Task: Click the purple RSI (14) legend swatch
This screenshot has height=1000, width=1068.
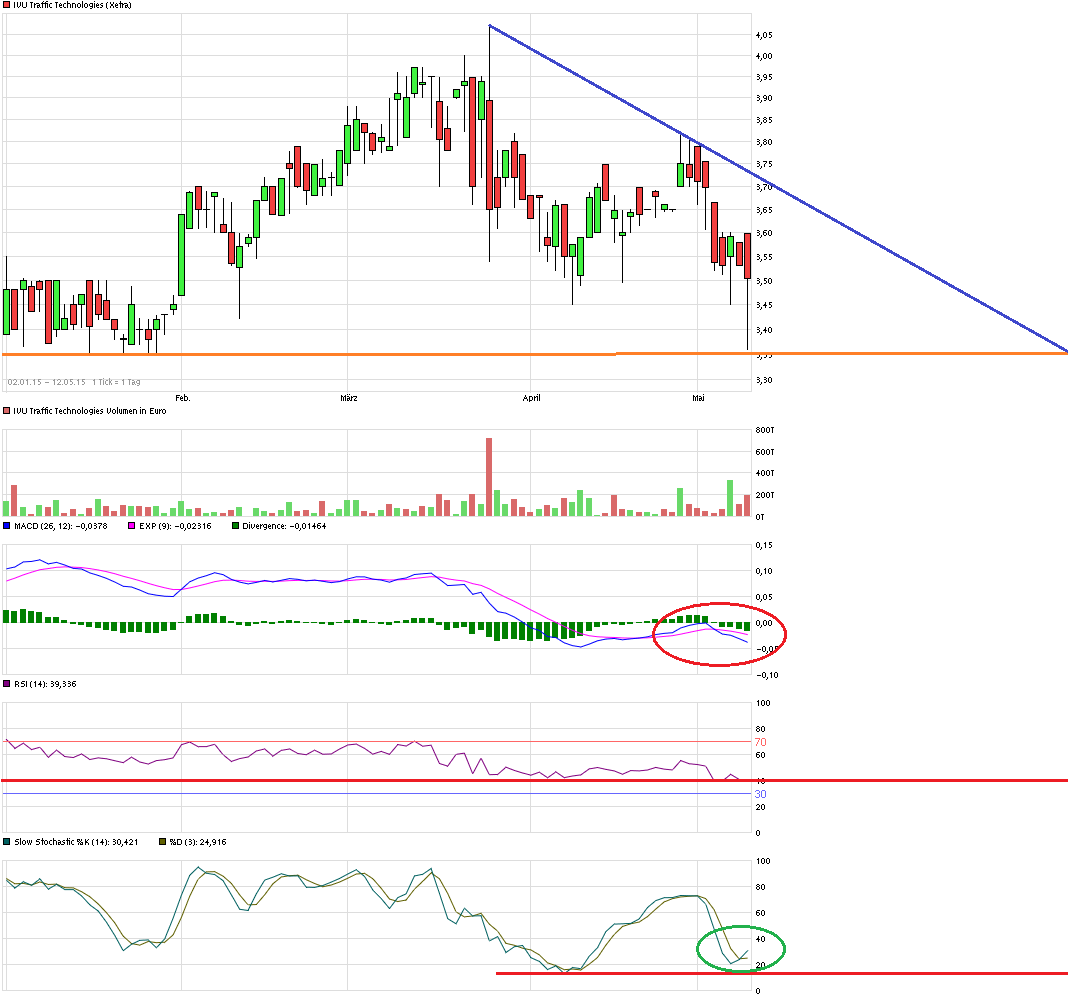Action: click(x=6, y=684)
